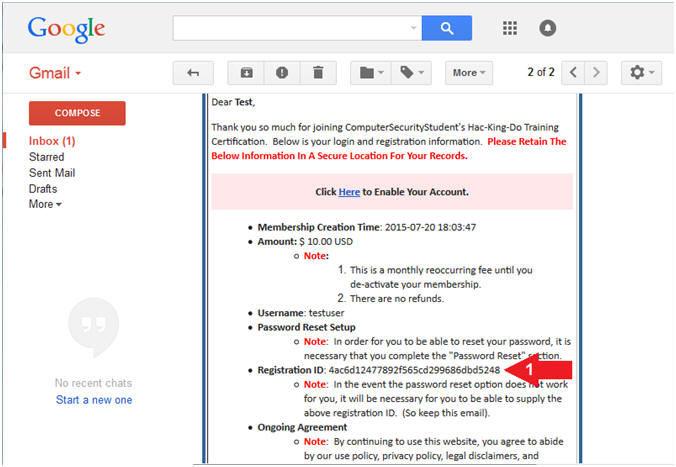Image resolution: width=676 pixels, height=467 pixels.
Task: Click the No recent chats text
Action: click(x=94, y=383)
